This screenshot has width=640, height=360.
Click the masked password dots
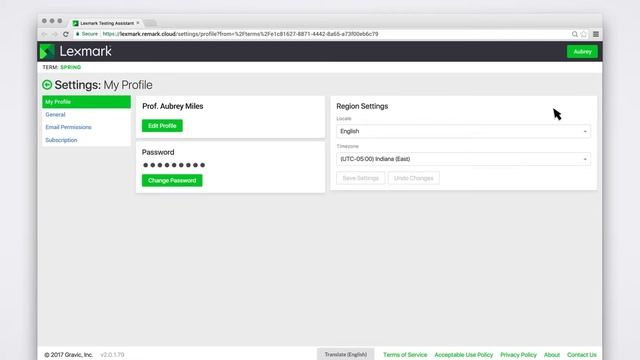tap(174, 165)
